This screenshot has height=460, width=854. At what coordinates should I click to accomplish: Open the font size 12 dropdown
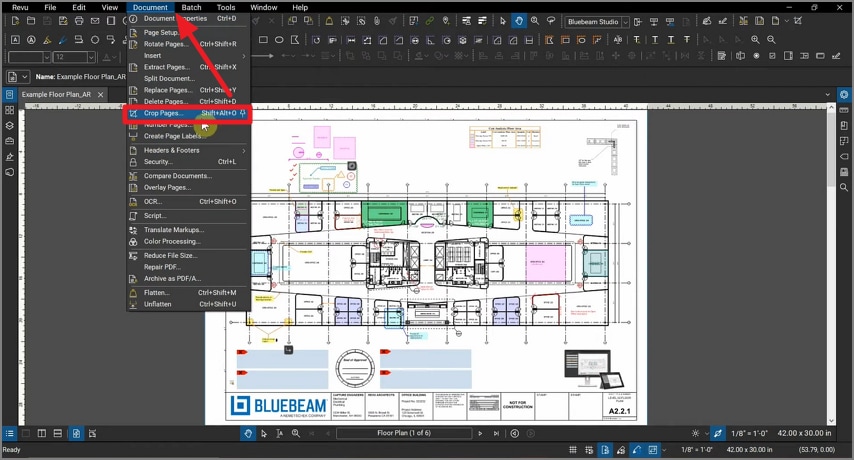(x=91, y=57)
